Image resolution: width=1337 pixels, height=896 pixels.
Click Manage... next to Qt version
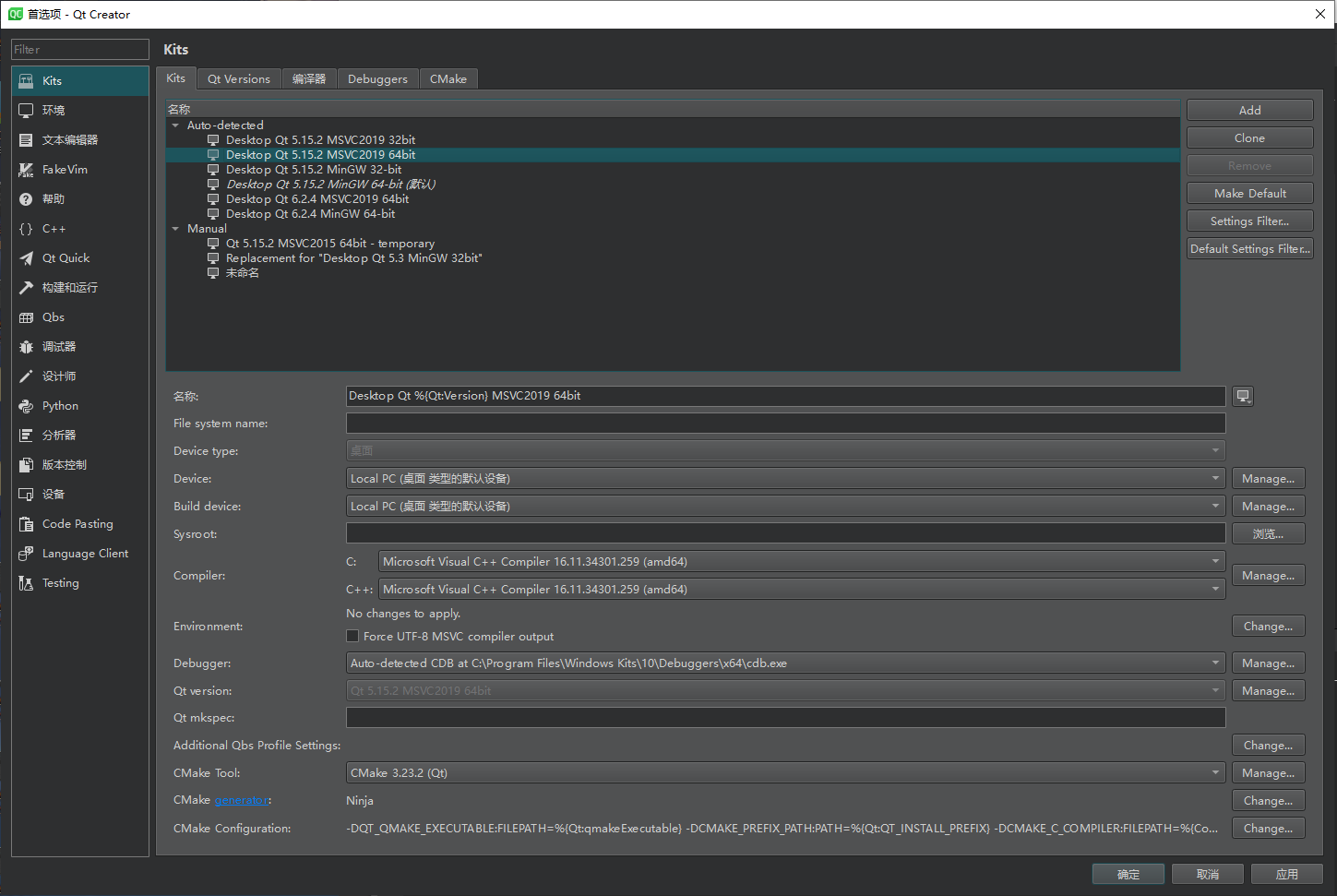click(1269, 691)
